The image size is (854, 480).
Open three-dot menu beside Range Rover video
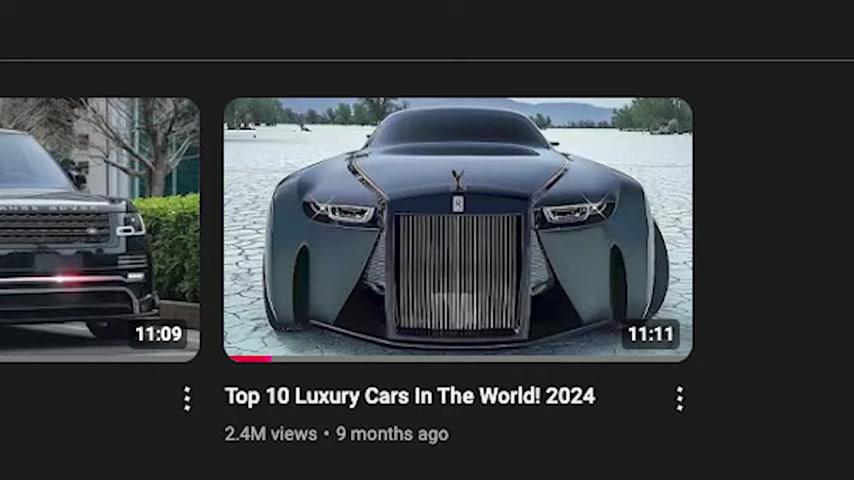tap(187, 399)
